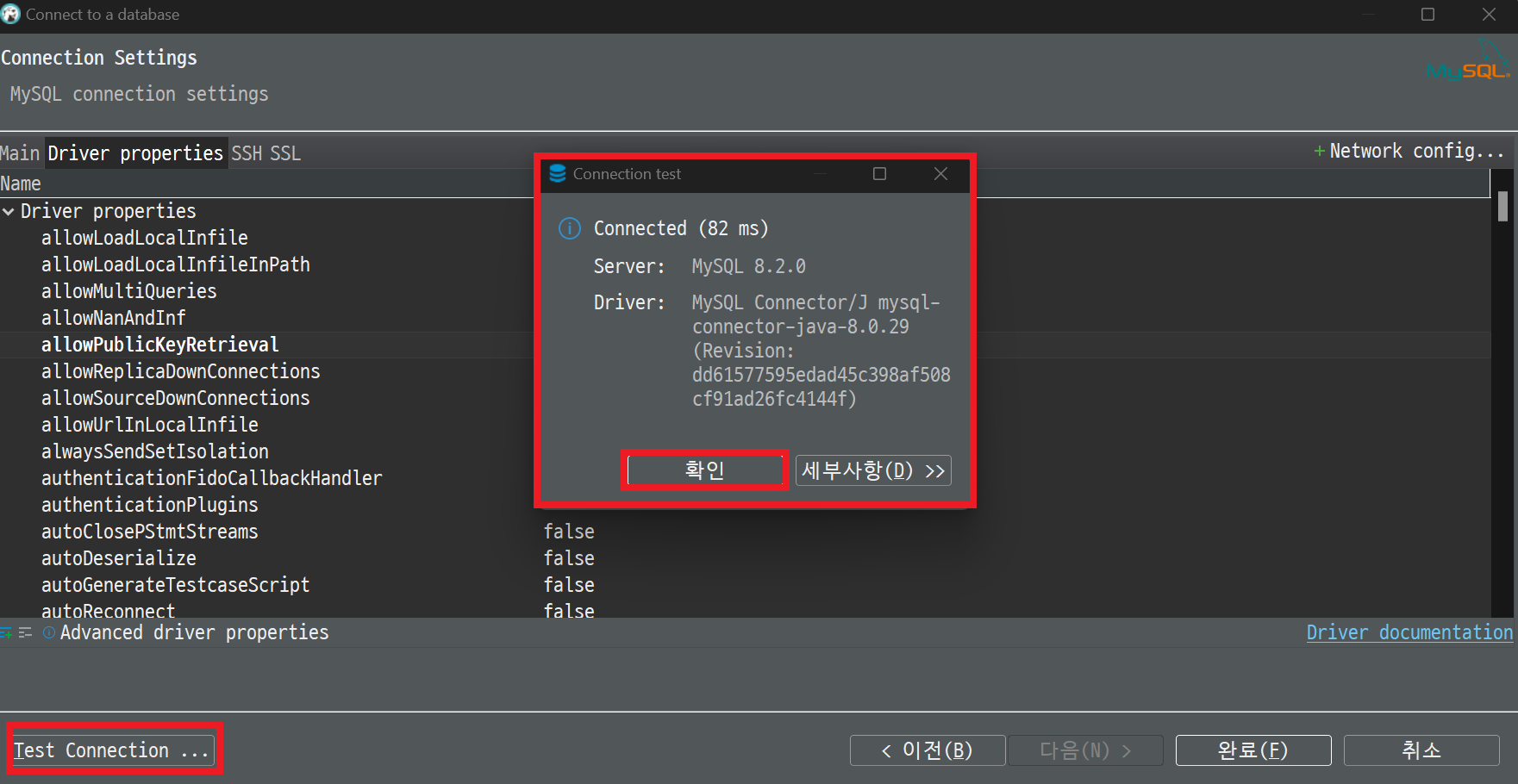Click the green plus Network config icon
Screen dimensions: 1518x784
click(x=1319, y=151)
